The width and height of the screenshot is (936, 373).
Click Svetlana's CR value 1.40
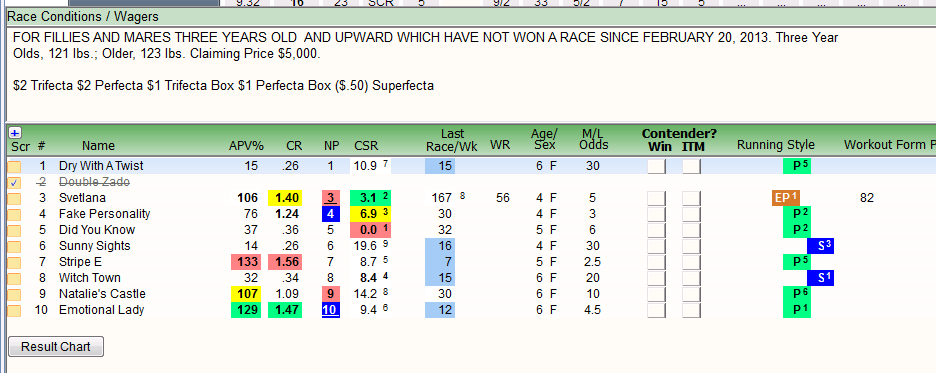(x=285, y=198)
